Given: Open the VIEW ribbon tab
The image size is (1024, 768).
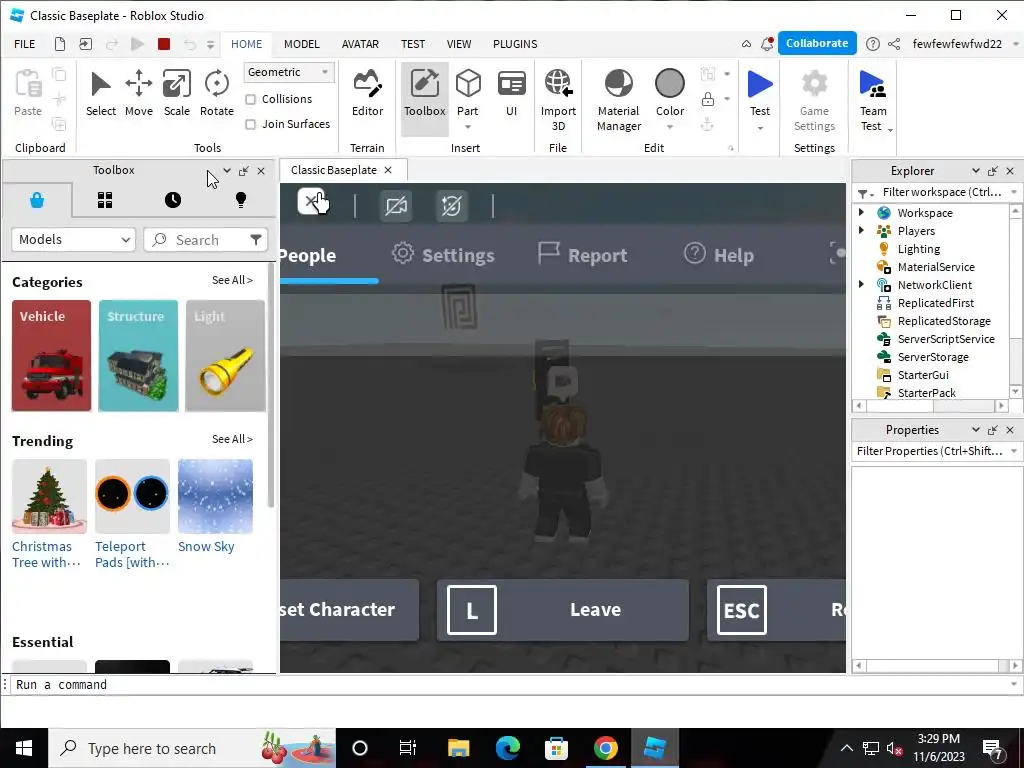Looking at the screenshot, I should tap(458, 44).
